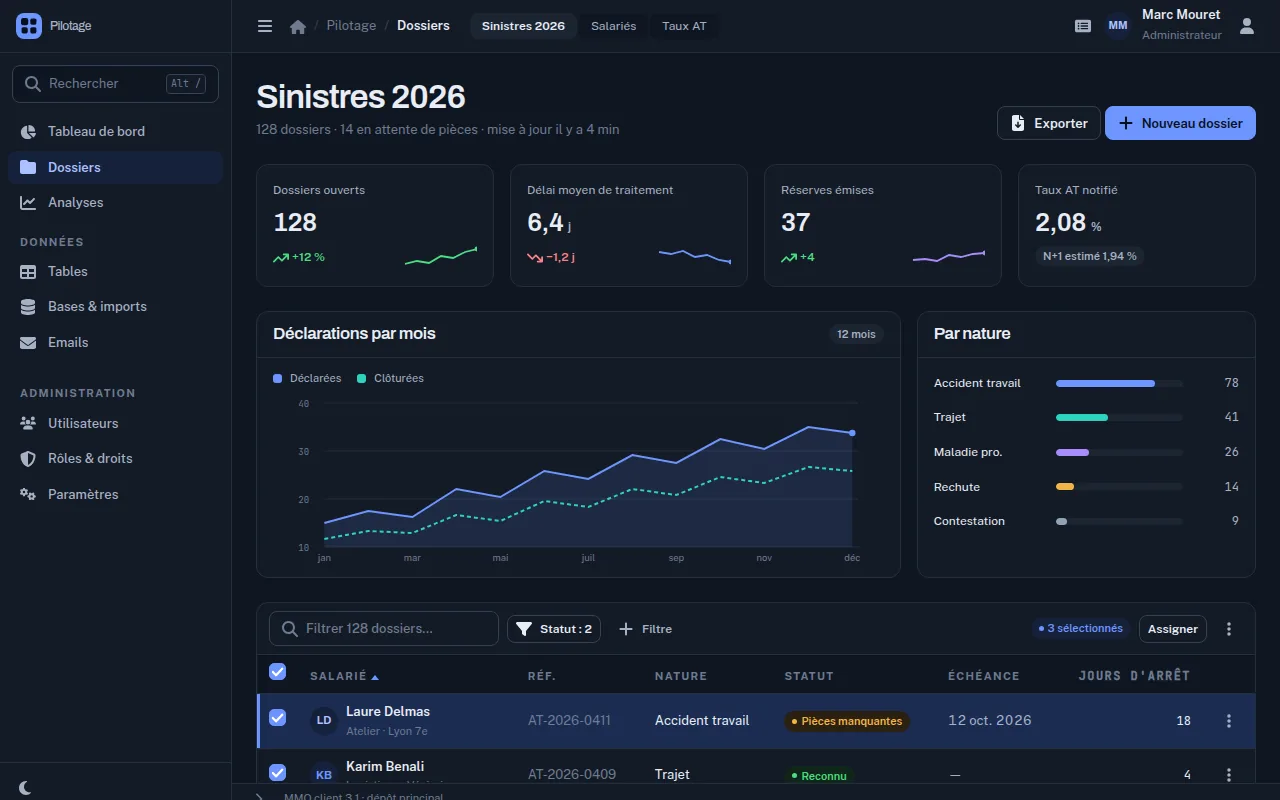Screen dimensions: 1280x800
Task: Go to home via house icon
Action: [297, 27]
